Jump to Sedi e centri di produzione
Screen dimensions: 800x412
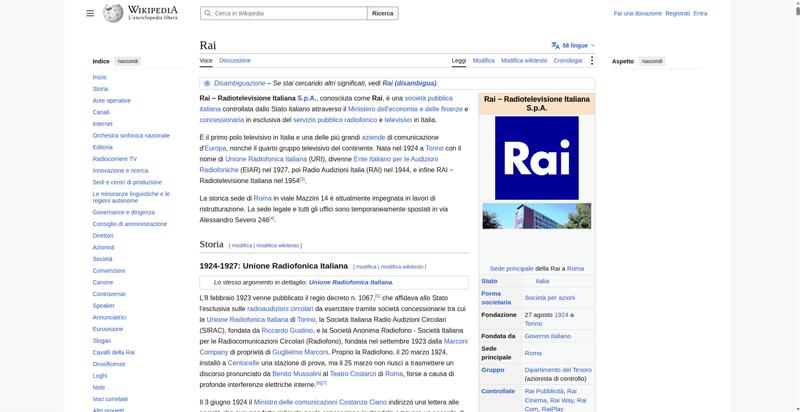click(127, 183)
